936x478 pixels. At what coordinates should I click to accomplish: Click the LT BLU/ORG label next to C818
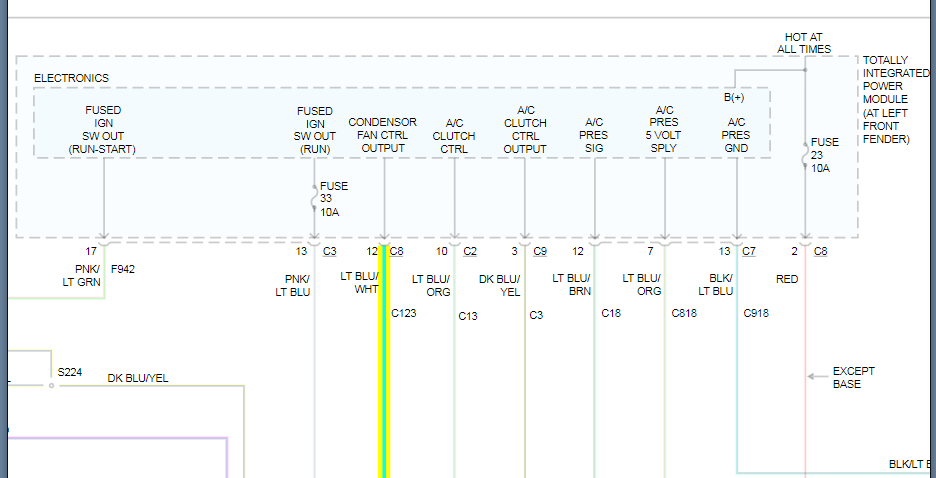tap(642, 285)
